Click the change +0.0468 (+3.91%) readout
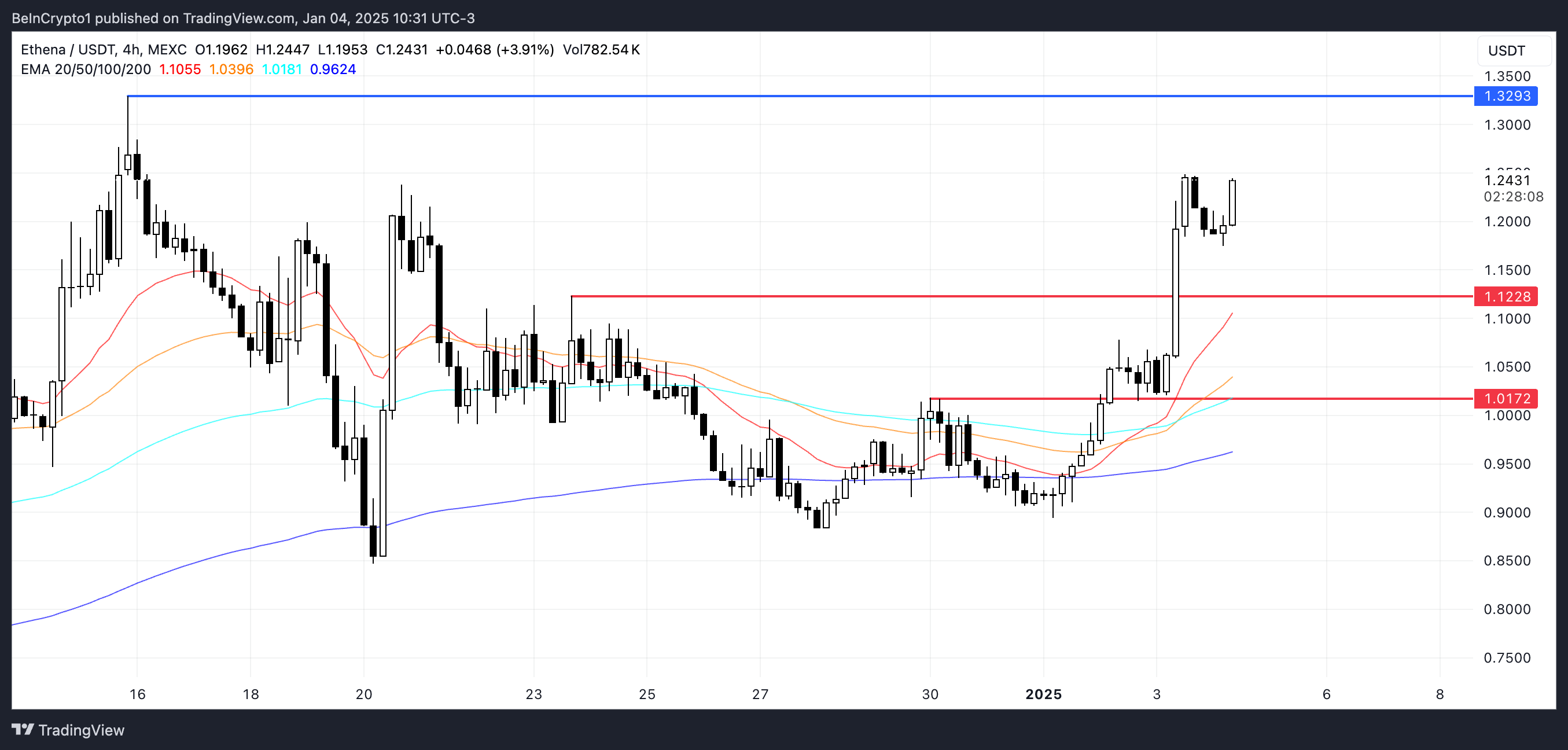This screenshot has width=1568, height=750. 495,50
